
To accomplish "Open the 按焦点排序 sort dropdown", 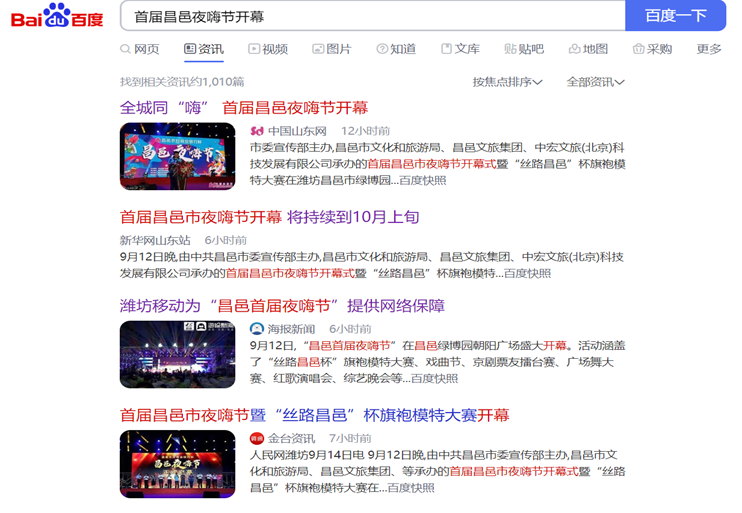I will 507,82.
